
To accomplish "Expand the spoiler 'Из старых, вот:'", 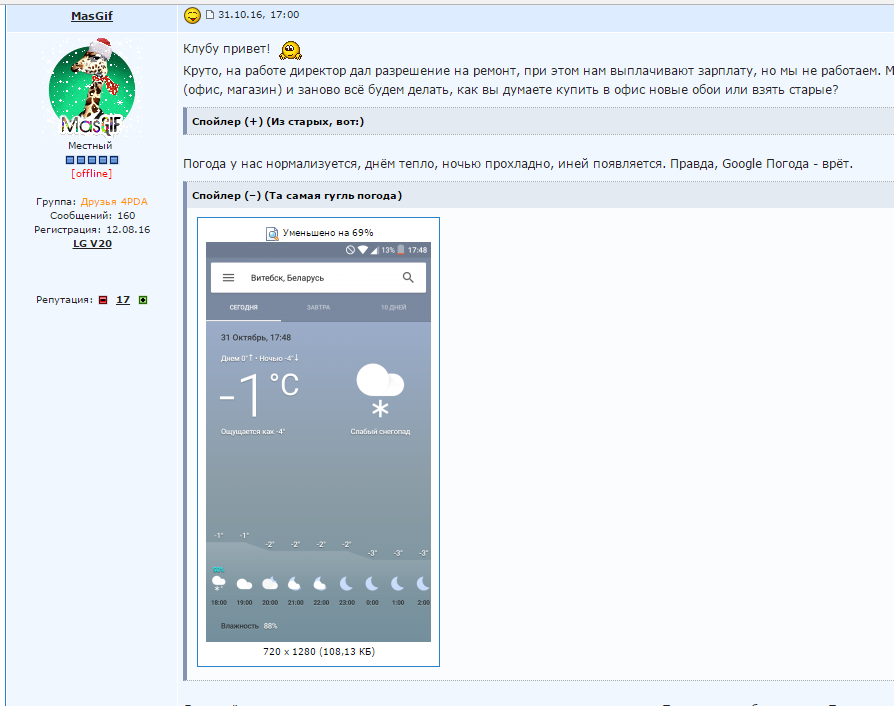I will (x=278, y=121).
